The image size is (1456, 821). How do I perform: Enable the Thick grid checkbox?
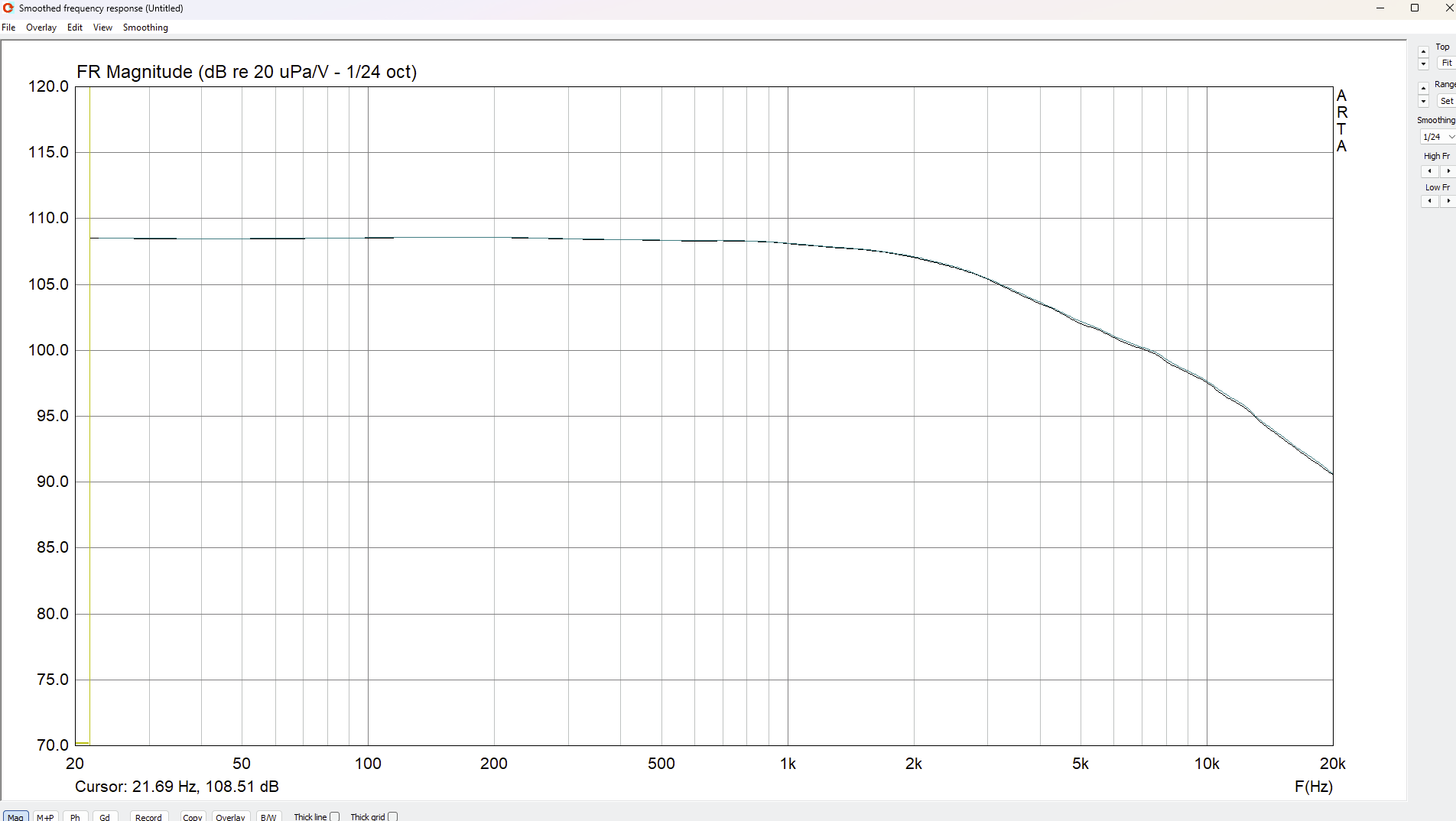392,816
